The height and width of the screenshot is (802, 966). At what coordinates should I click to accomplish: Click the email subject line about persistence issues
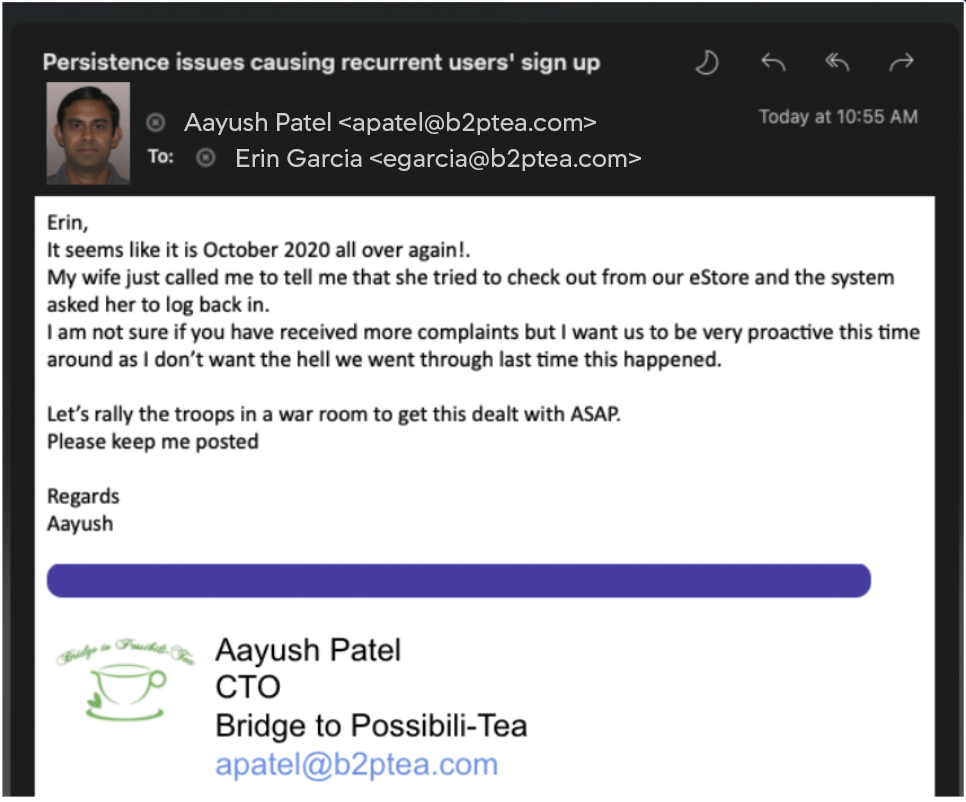point(321,62)
